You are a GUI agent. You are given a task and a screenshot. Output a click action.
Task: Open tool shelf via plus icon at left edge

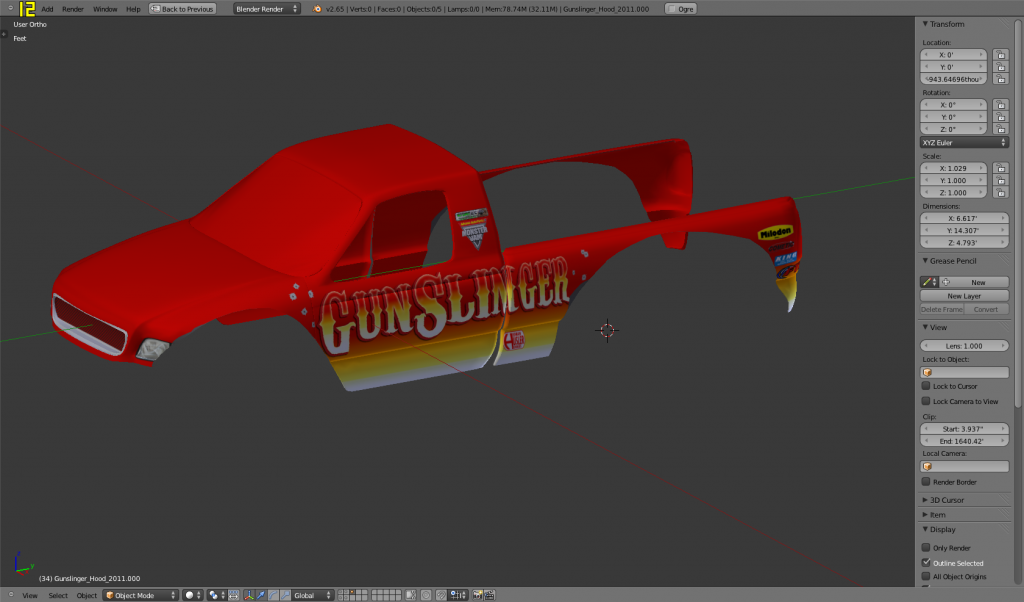(x=3, y=34)
